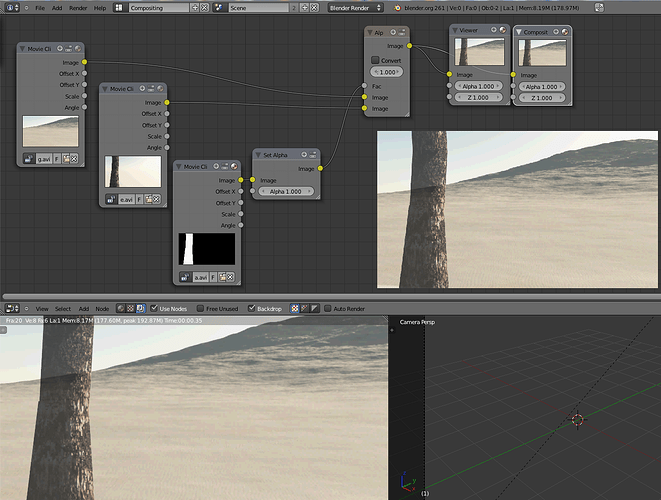The image size is (661, 500).
Task: Open the Render menu
Action: coord(78,8)
